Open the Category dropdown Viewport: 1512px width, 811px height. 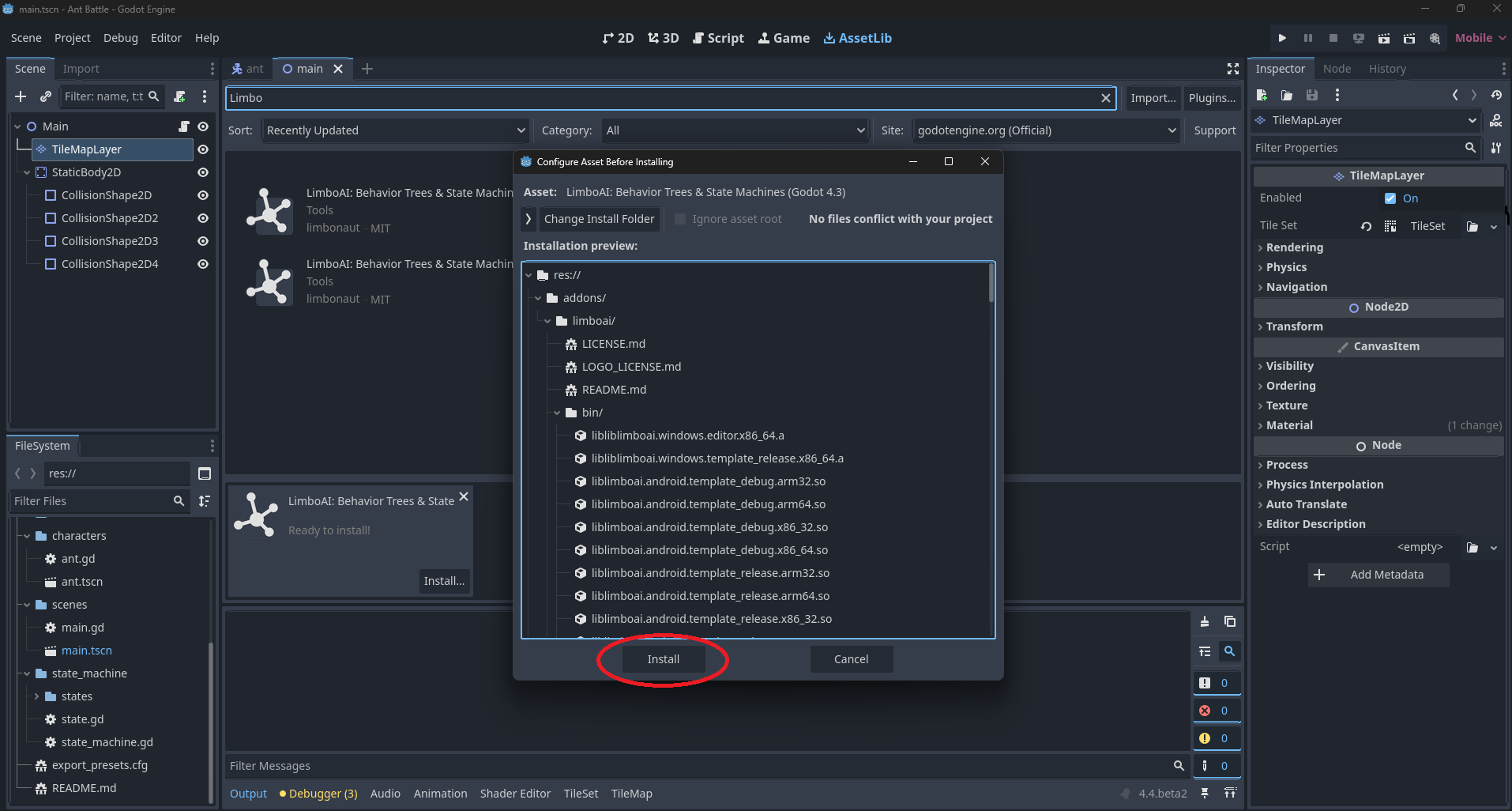coord(735,130)
